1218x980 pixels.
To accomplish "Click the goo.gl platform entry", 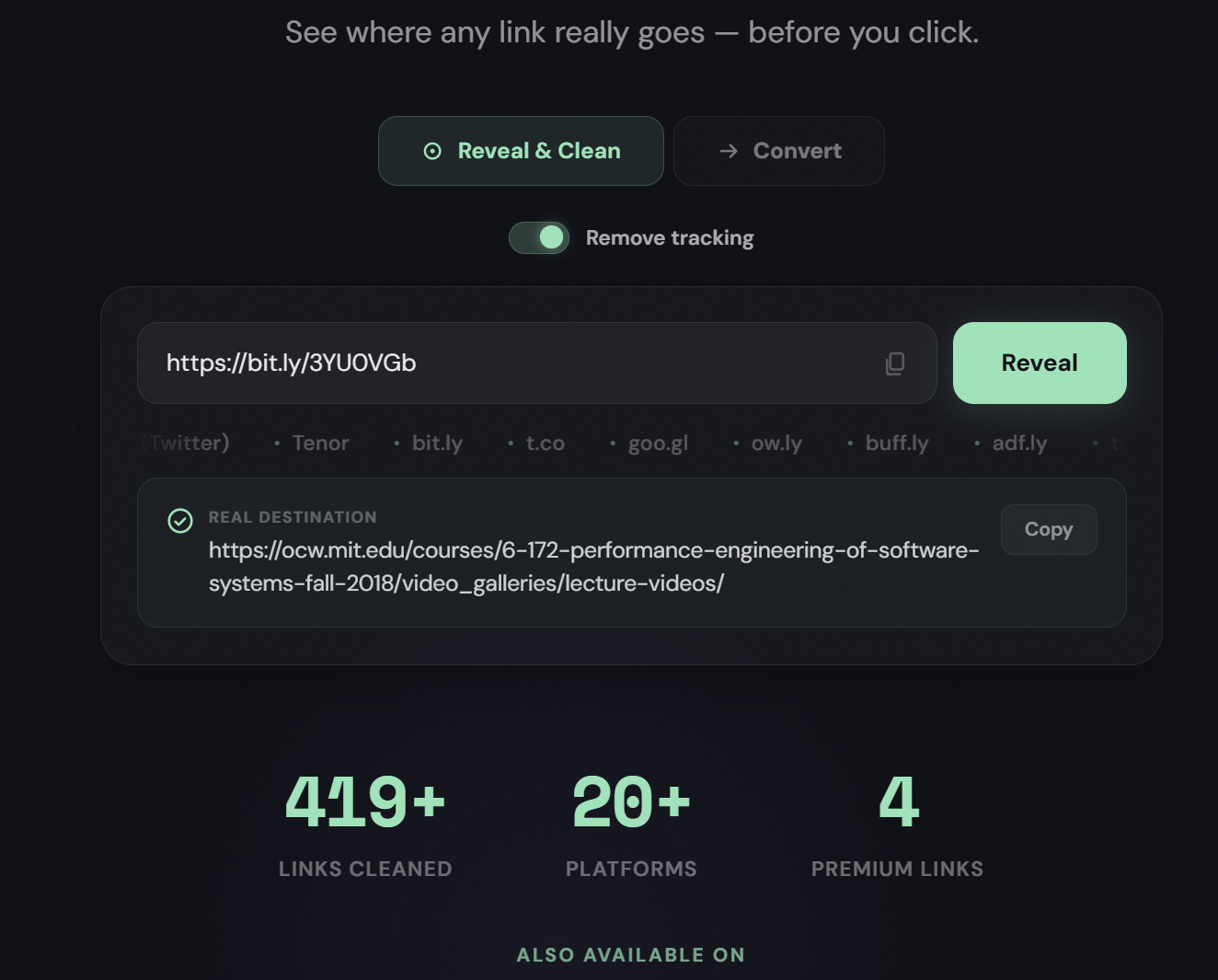I will click(658, 443).
